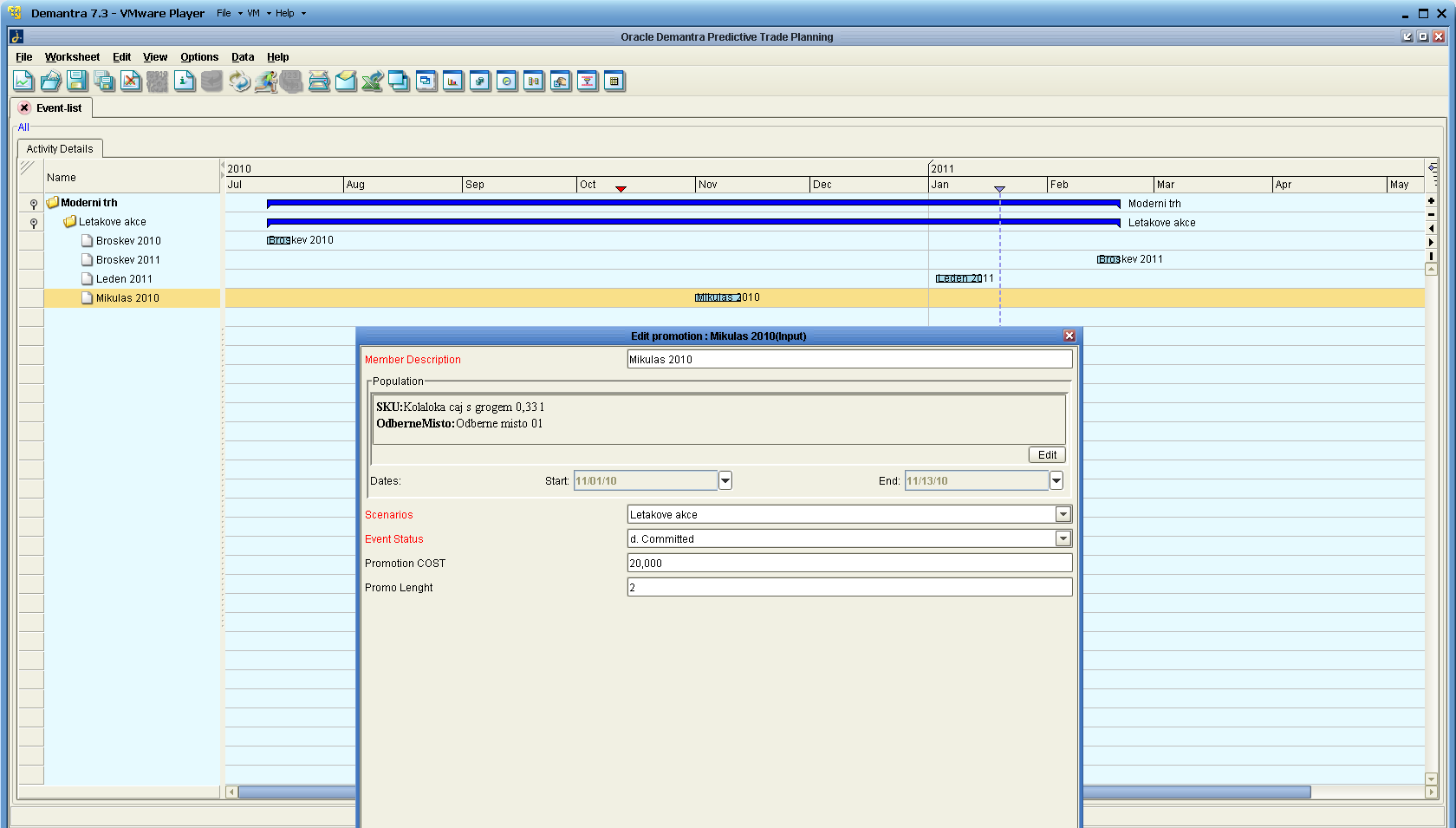
Task: Print worksheet using the printer icon
Action: [319, 81]
